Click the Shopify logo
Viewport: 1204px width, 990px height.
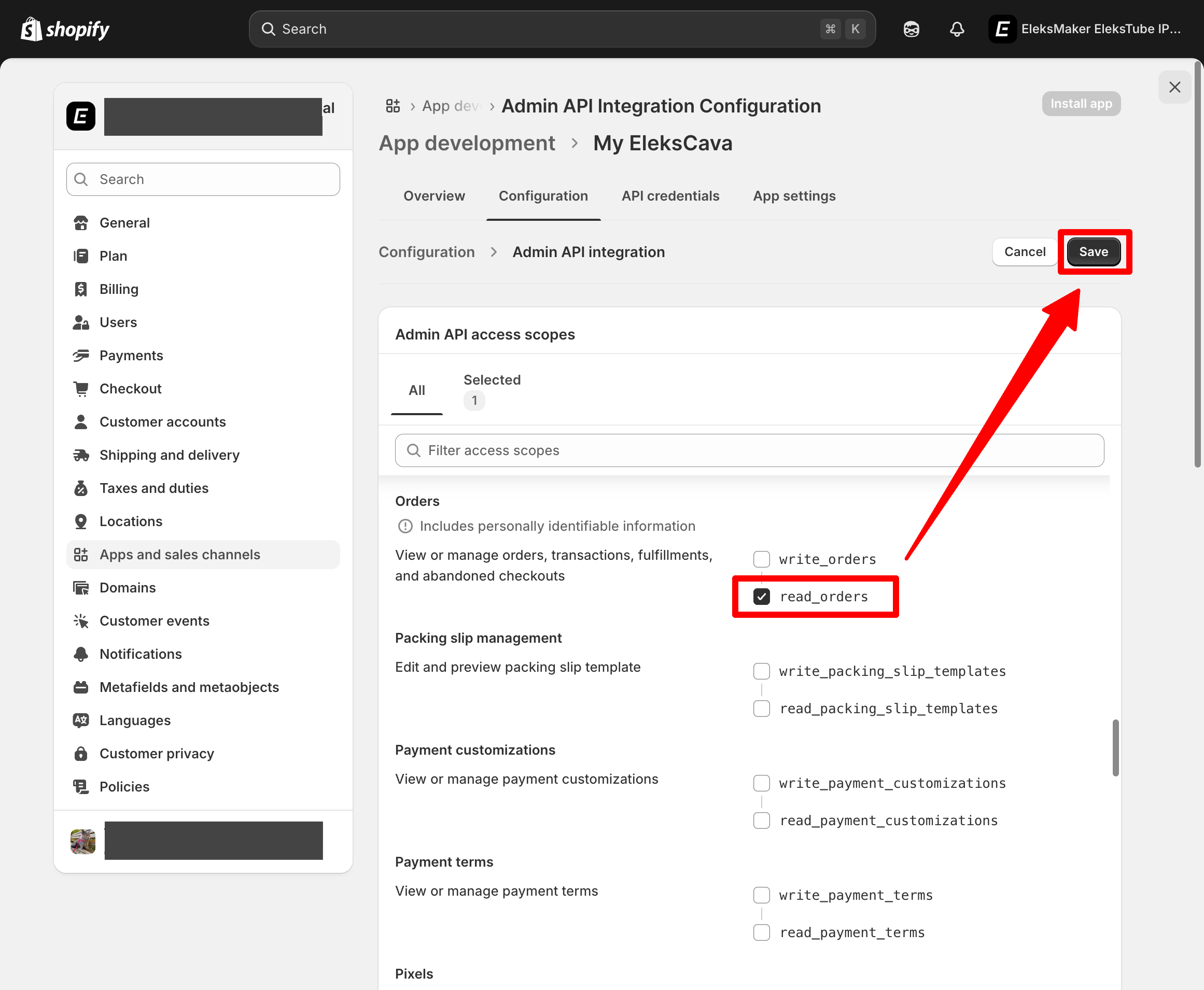tap(64, 29)
